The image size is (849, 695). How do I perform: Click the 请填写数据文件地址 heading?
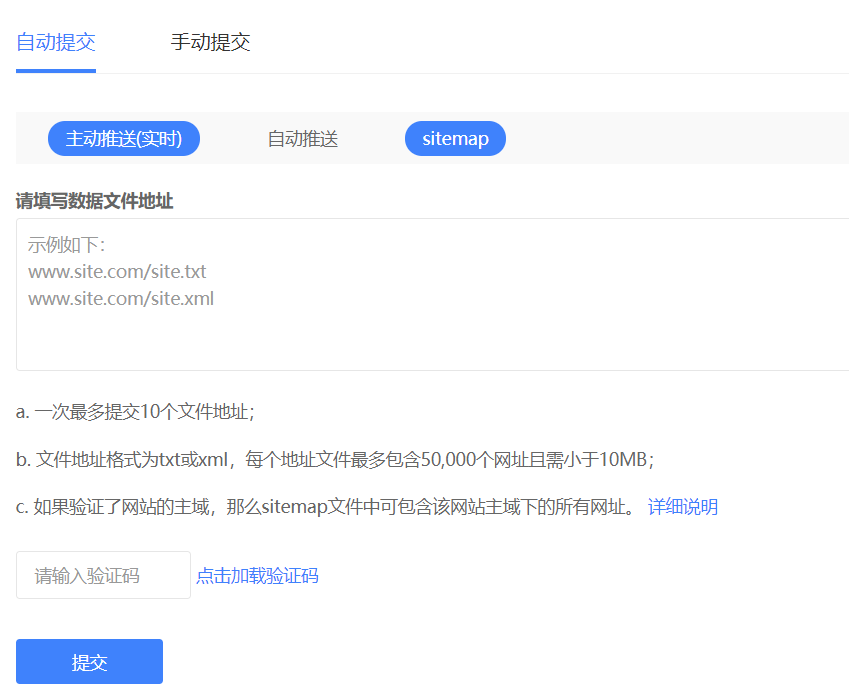(94, 201)
